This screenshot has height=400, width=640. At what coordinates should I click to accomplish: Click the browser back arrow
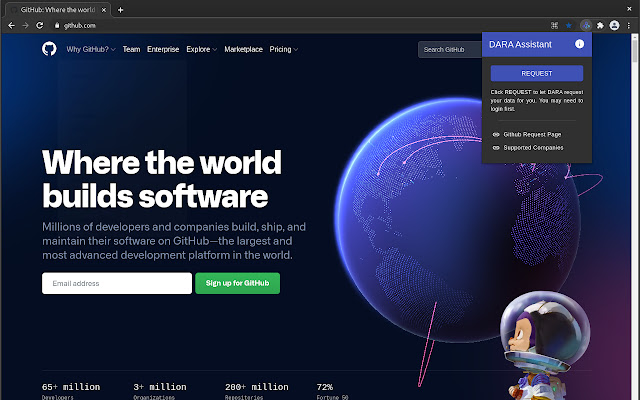11,25
